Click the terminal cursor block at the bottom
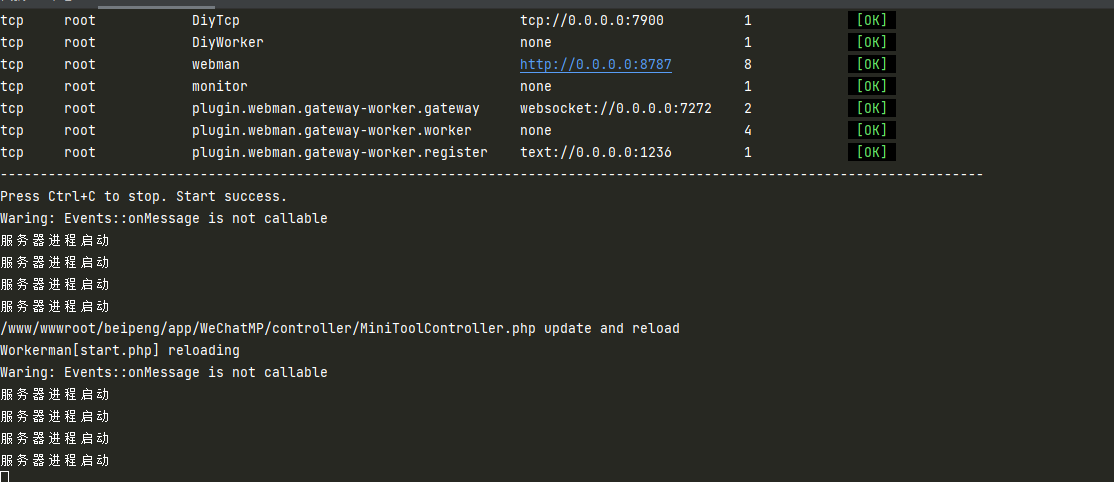 [x=4, y=476]
